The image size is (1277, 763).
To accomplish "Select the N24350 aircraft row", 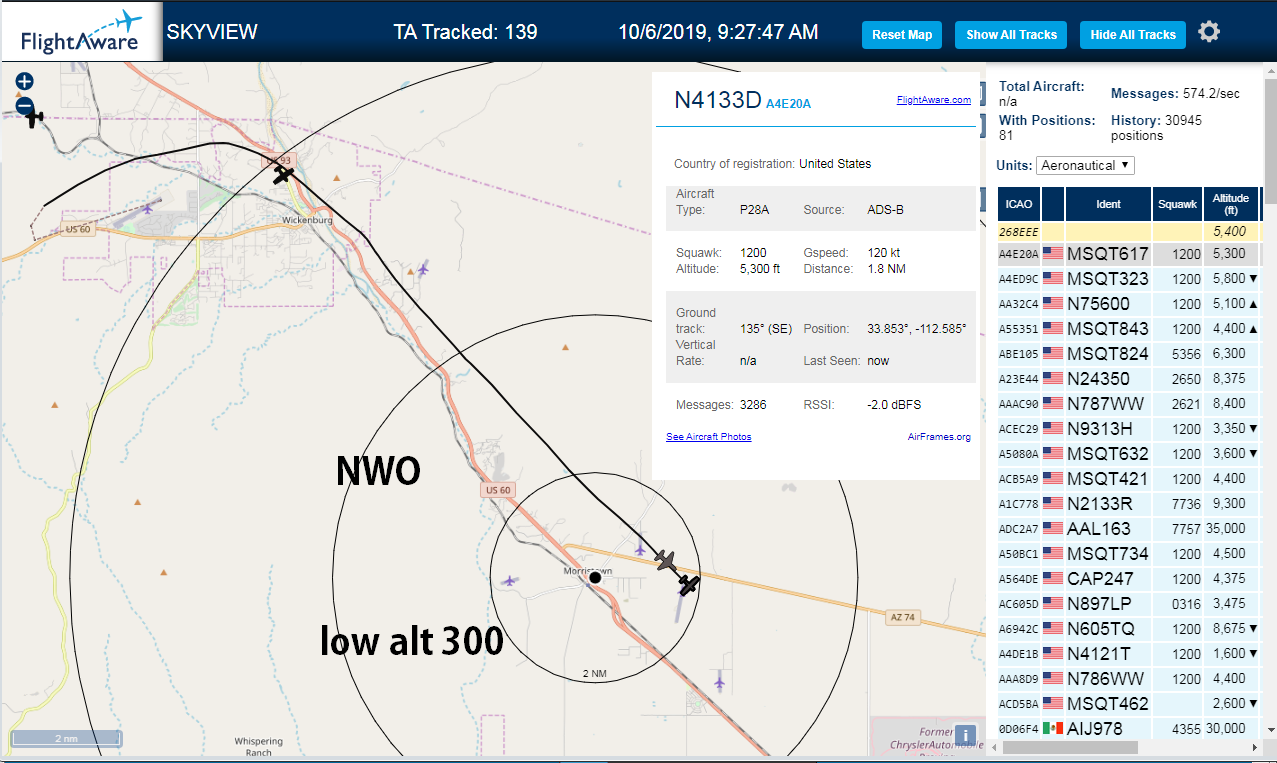I will (x=1128, y=379).
